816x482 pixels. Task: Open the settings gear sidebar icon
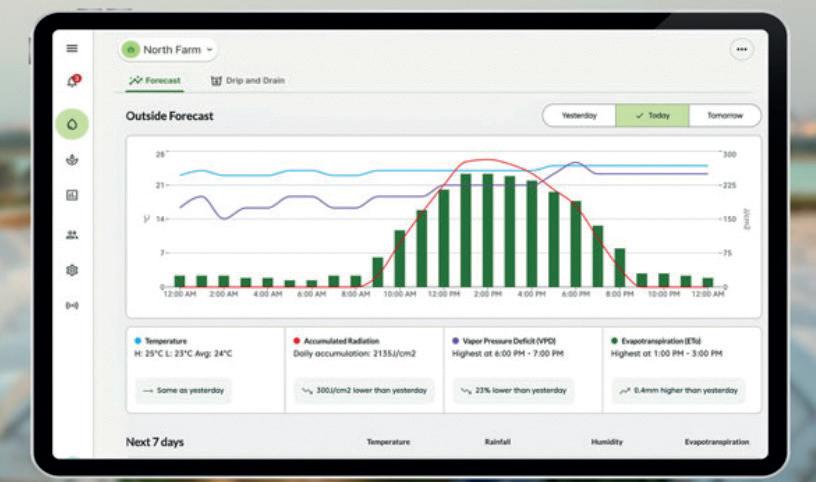pyautogui.click(x=72, y=270)
